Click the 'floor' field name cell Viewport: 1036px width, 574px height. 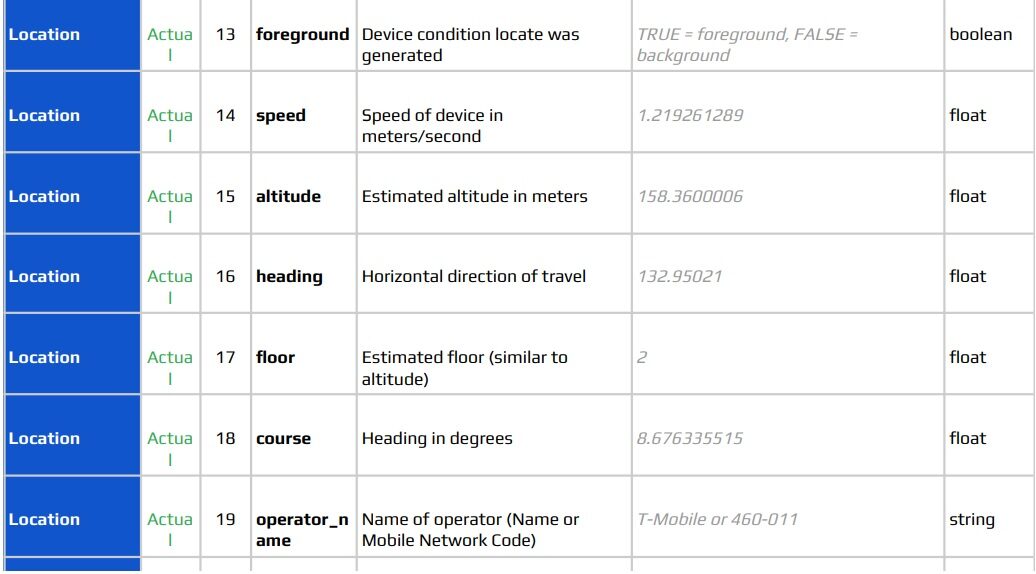[x=303, y=354]
